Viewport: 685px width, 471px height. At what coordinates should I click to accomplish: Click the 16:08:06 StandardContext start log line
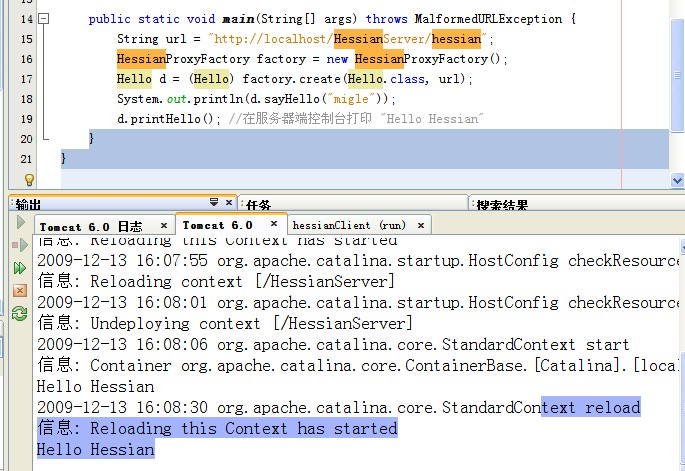point(333,345)
